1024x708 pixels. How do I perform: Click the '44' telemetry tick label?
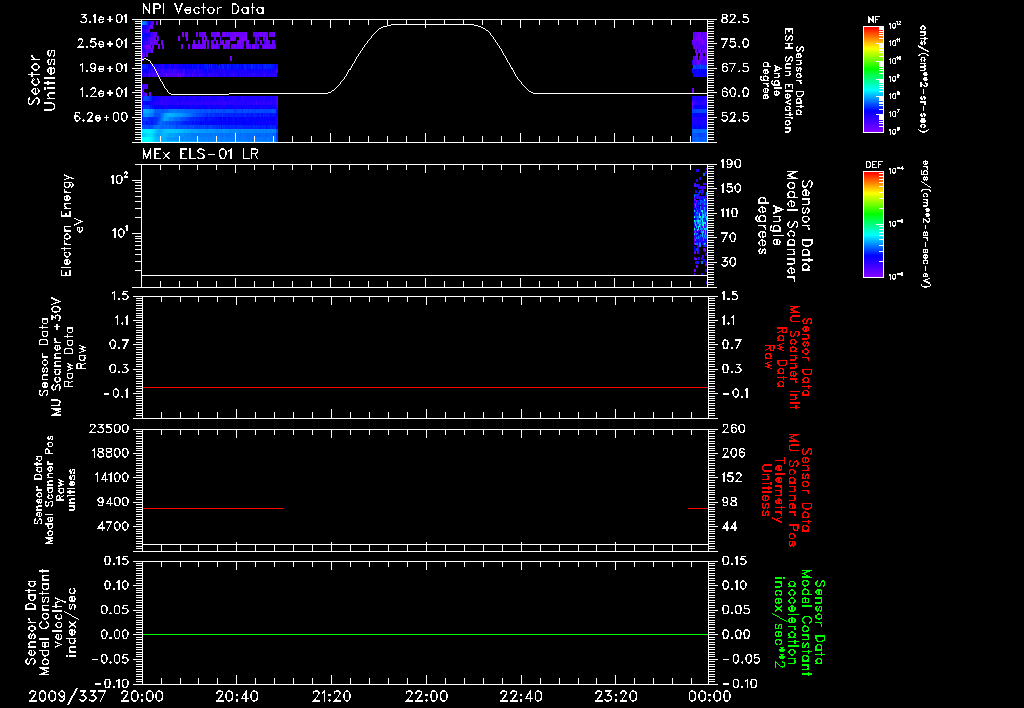(729, 526)
